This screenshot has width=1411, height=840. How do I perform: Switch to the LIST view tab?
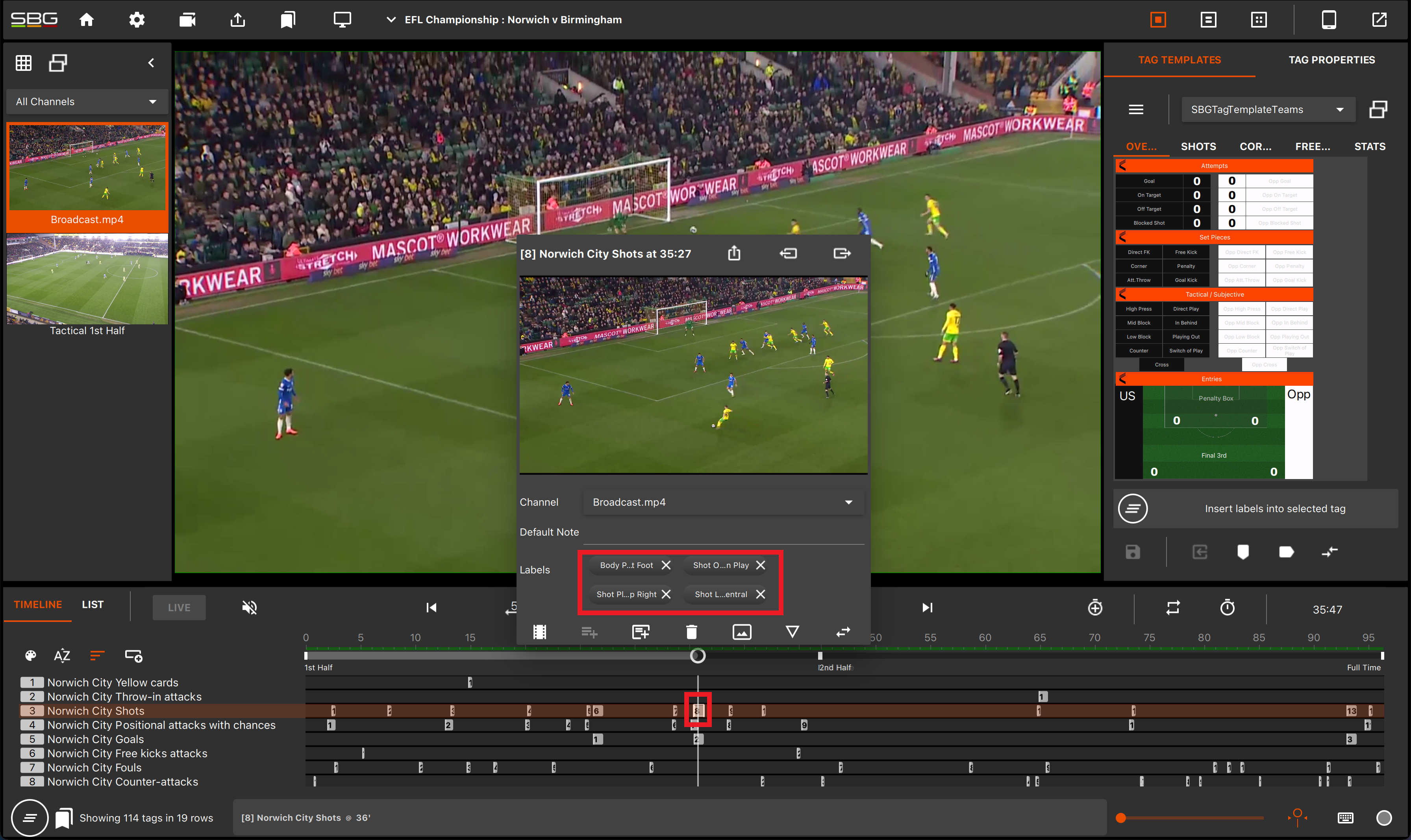(92, 605)
